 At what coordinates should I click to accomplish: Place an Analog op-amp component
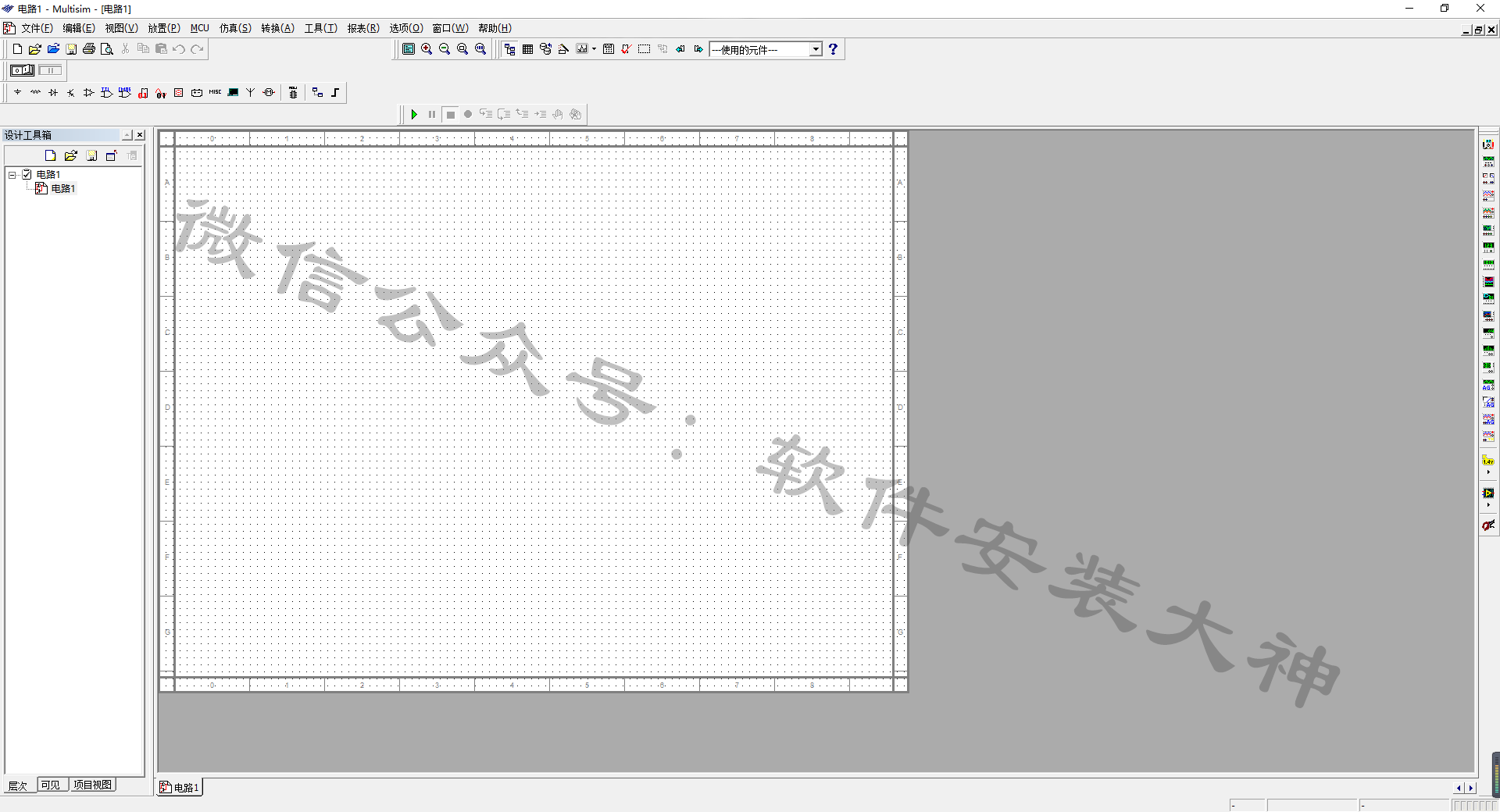[89, 92]
